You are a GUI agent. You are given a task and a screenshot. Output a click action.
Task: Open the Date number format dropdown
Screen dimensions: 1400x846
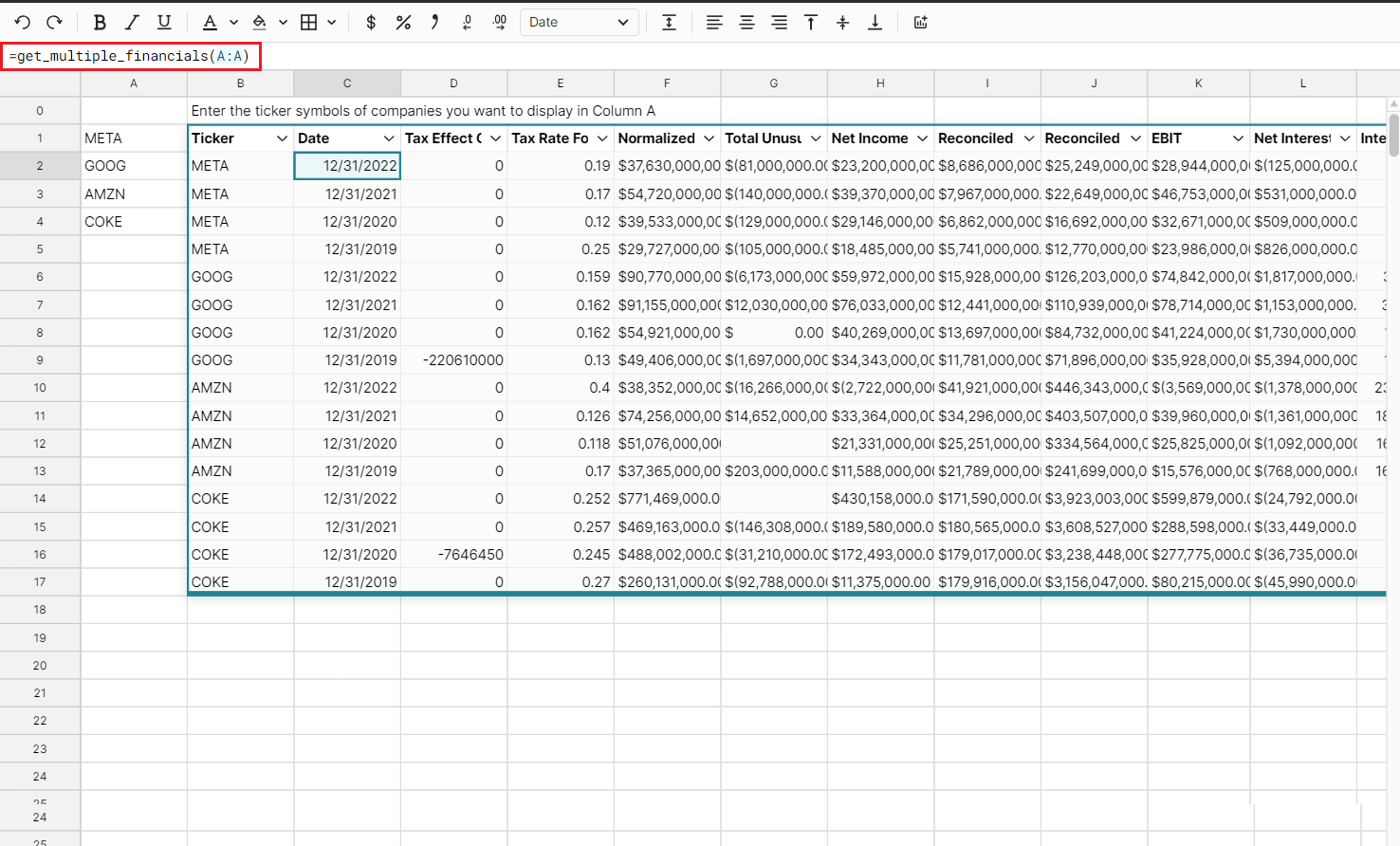coord(579,22)
